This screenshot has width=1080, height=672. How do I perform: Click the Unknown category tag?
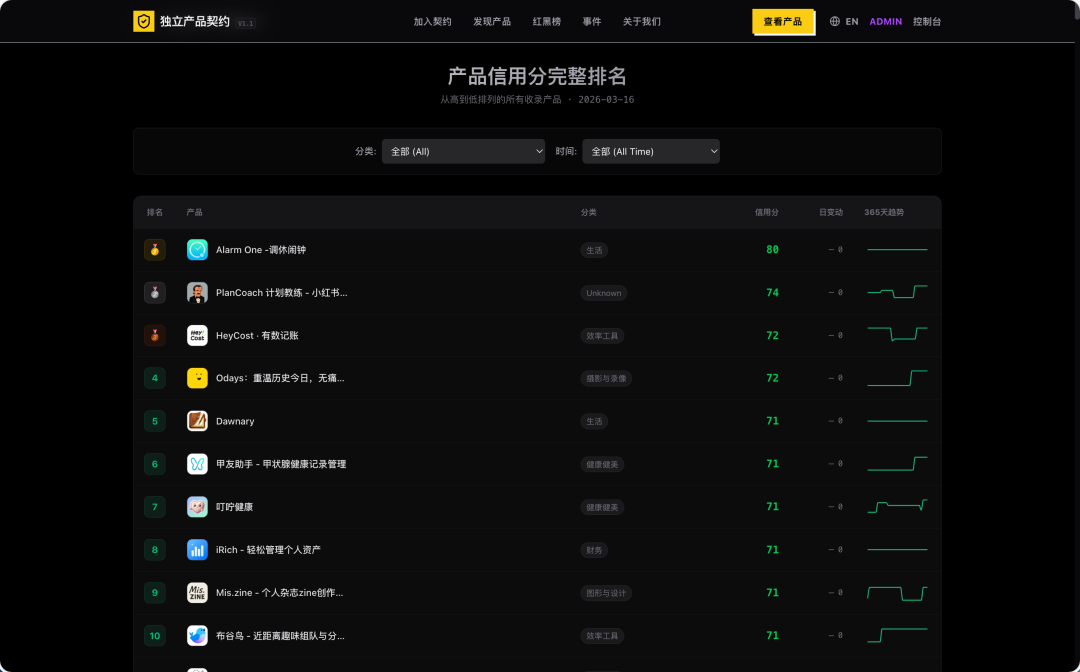pos(603,293)
